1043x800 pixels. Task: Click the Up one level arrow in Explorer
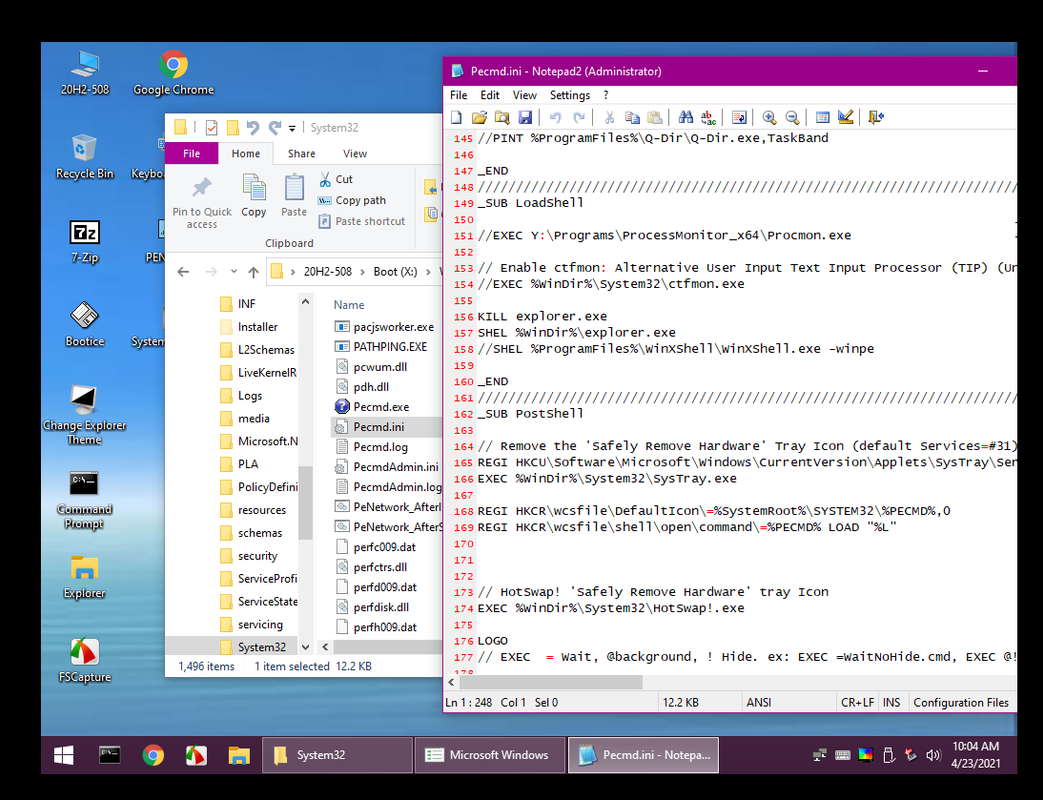coord(253,271)
